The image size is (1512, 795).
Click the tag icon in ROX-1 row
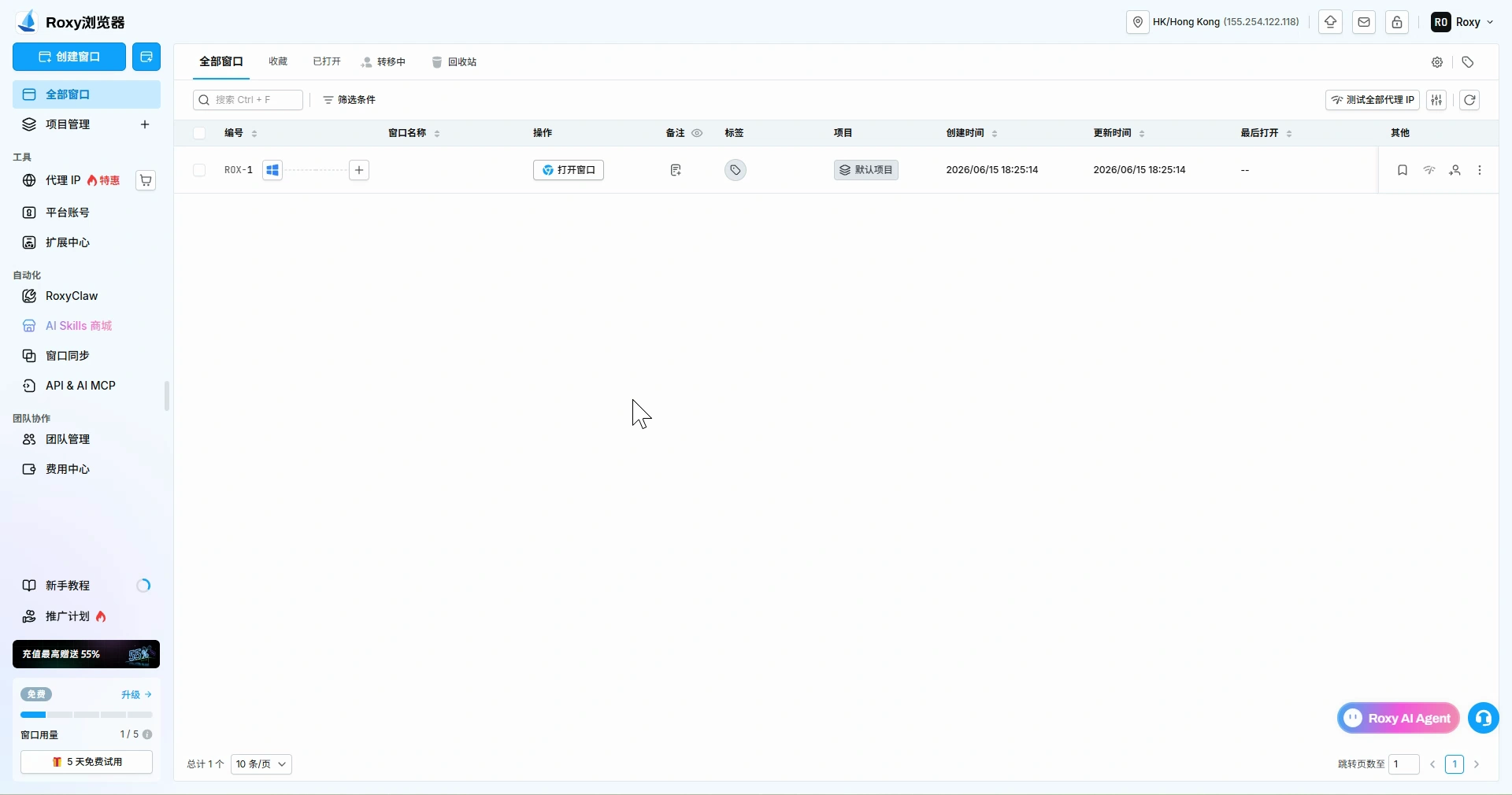point(736,170)
